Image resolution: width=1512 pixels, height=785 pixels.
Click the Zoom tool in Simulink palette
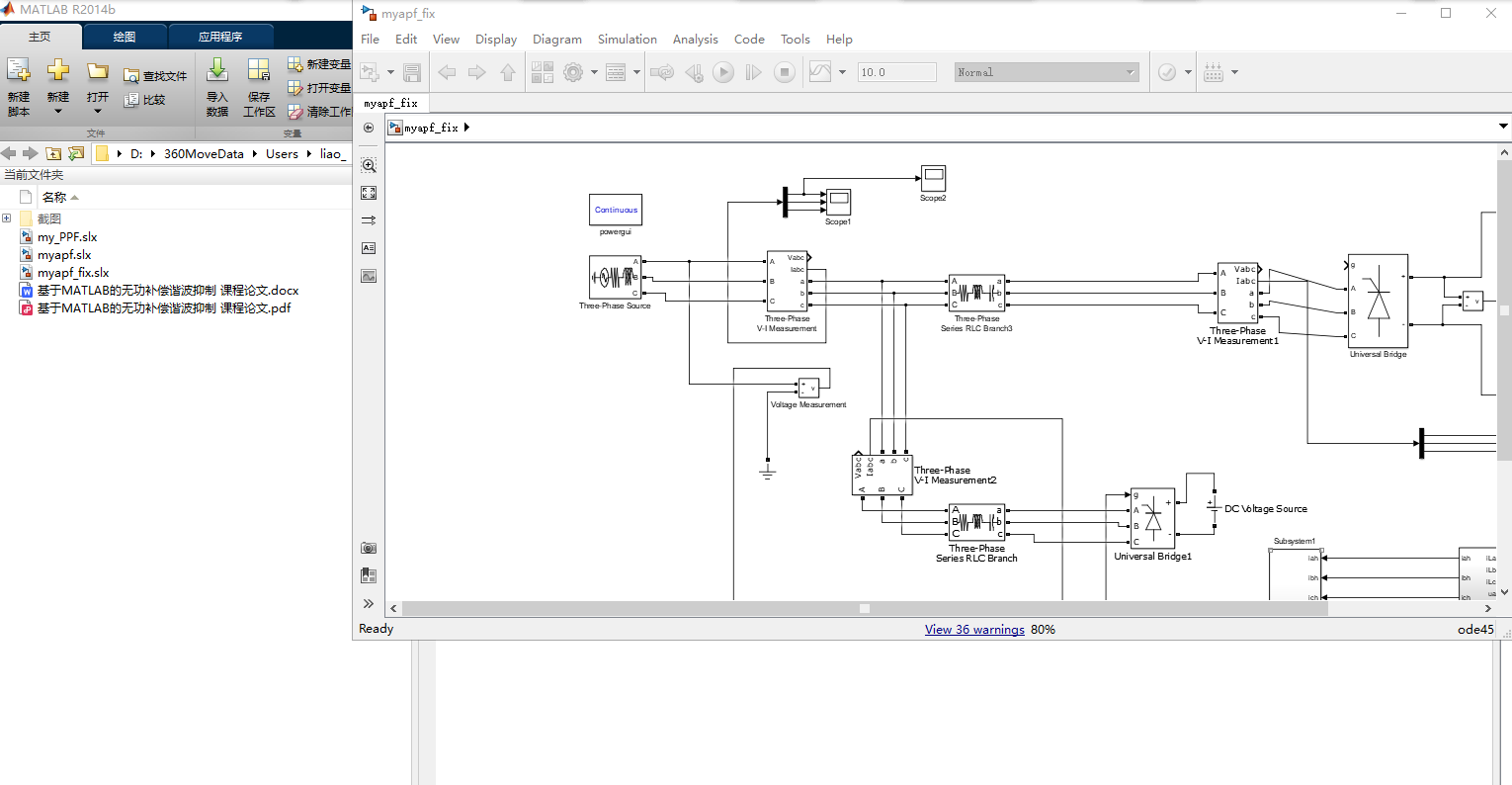point(369,165)
